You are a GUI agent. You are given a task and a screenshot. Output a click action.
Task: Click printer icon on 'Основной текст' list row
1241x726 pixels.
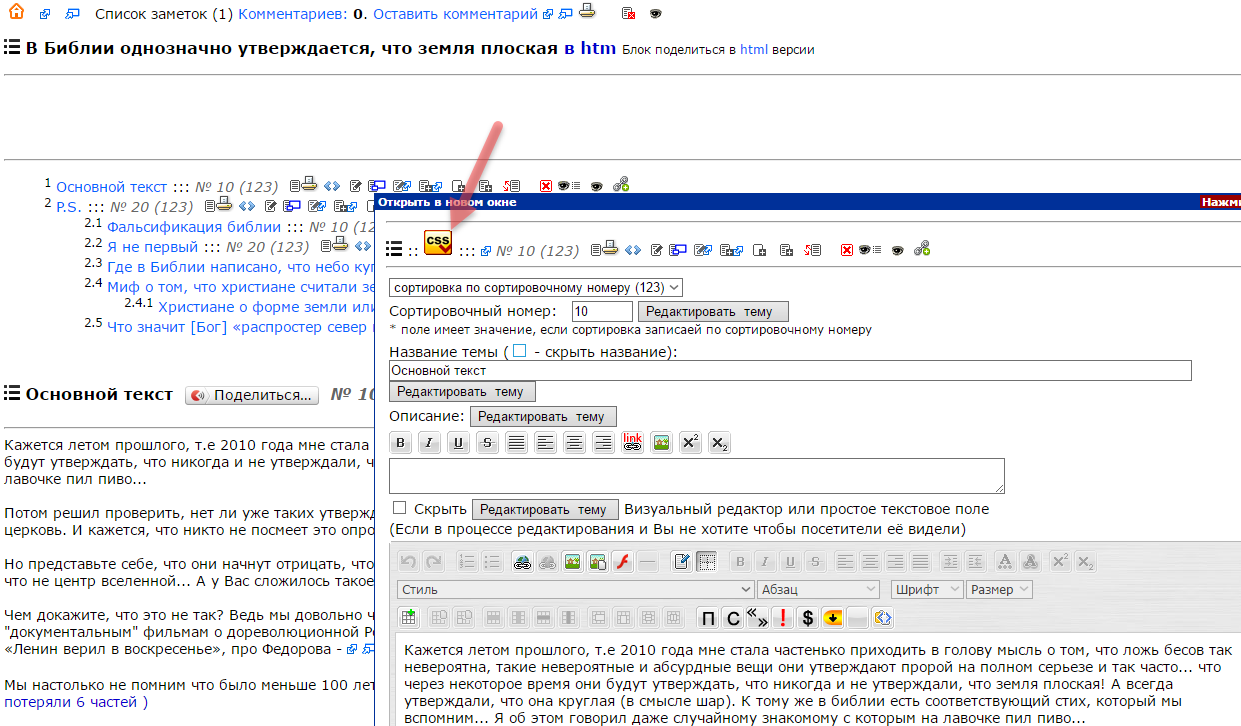click(310, 185)
